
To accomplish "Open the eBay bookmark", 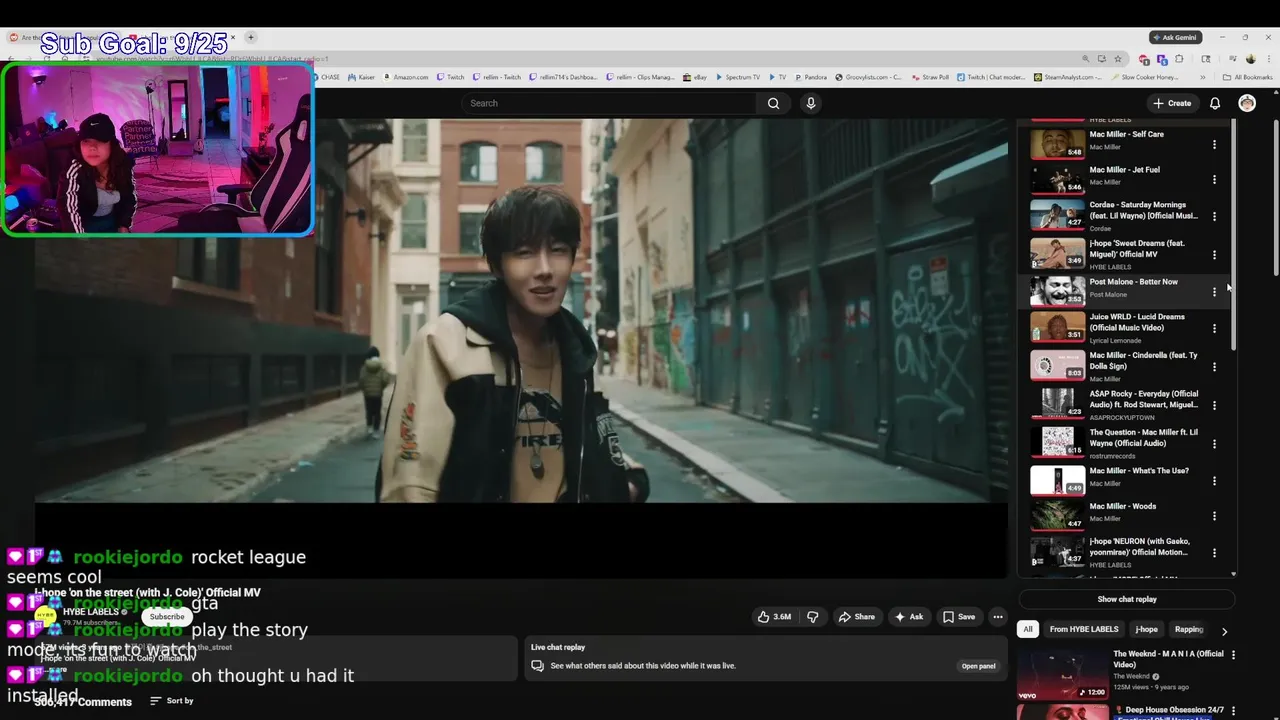I will coord(695,77).
